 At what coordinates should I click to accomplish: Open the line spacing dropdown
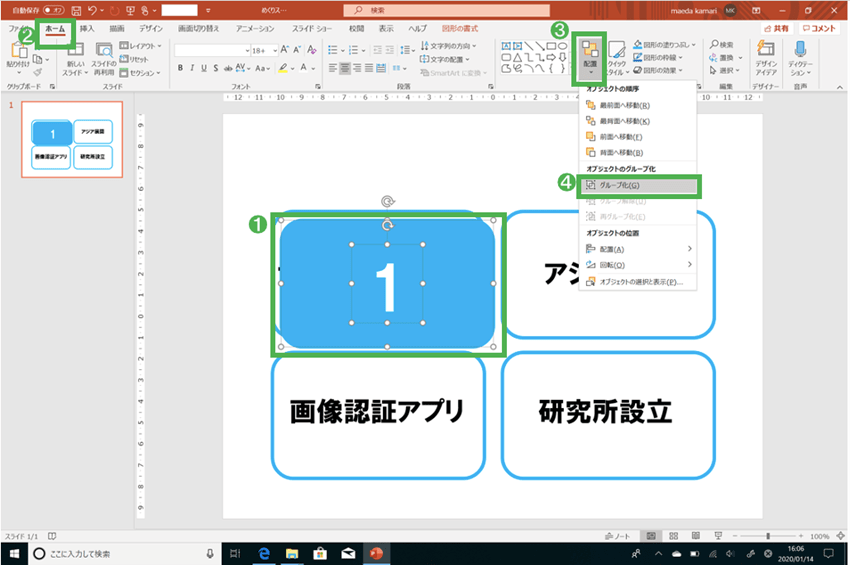[407, 50]
